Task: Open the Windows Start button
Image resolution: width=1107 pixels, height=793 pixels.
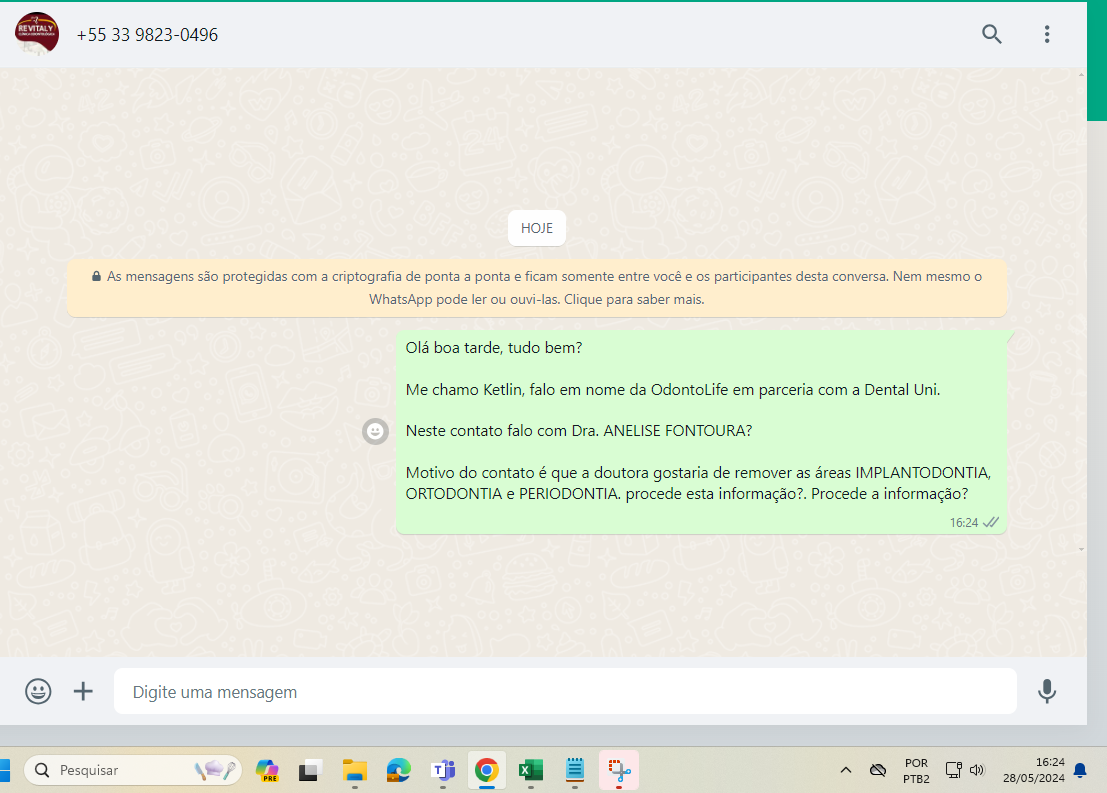Action: tap(4, 770)
